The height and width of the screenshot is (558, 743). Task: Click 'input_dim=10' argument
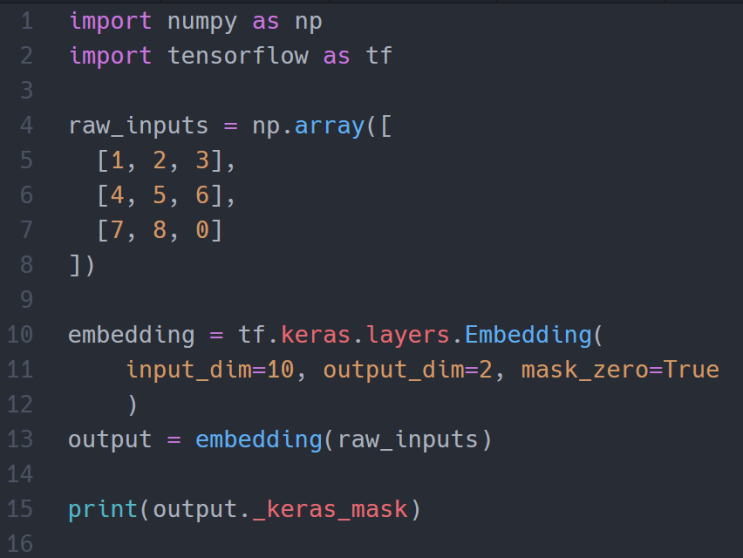[210, 370]
